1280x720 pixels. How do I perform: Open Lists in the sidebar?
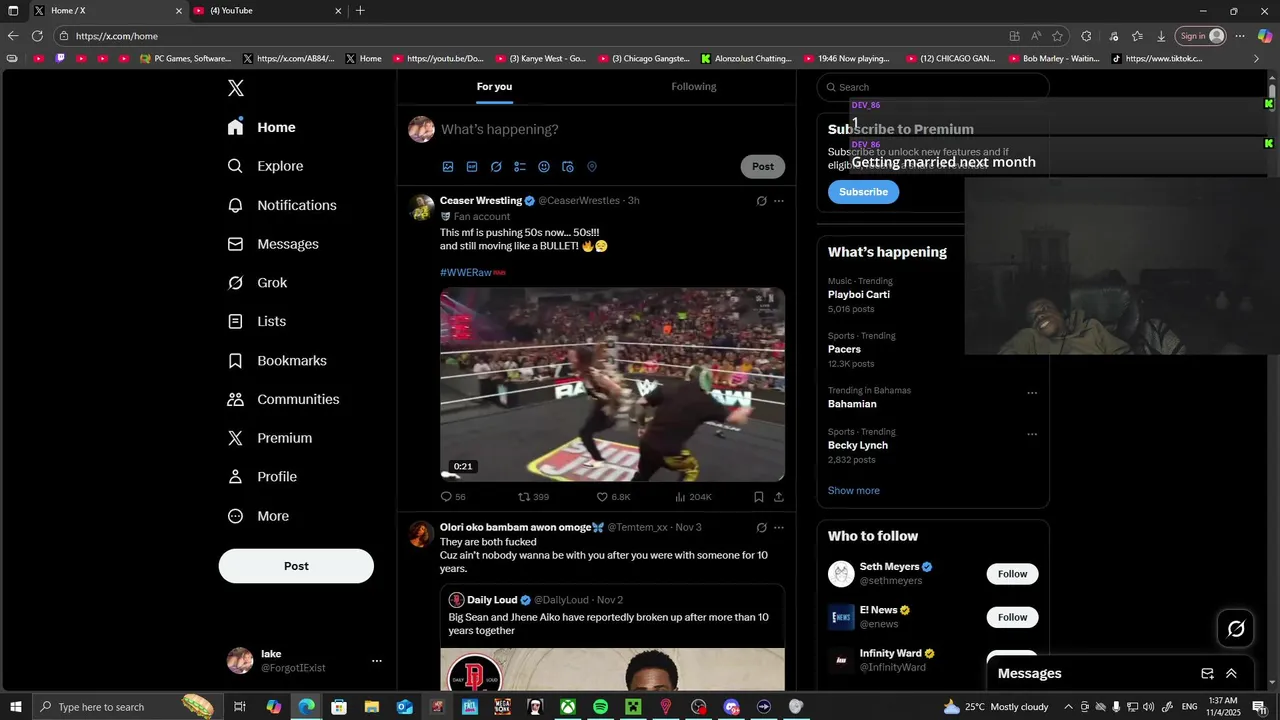[256, 321]
